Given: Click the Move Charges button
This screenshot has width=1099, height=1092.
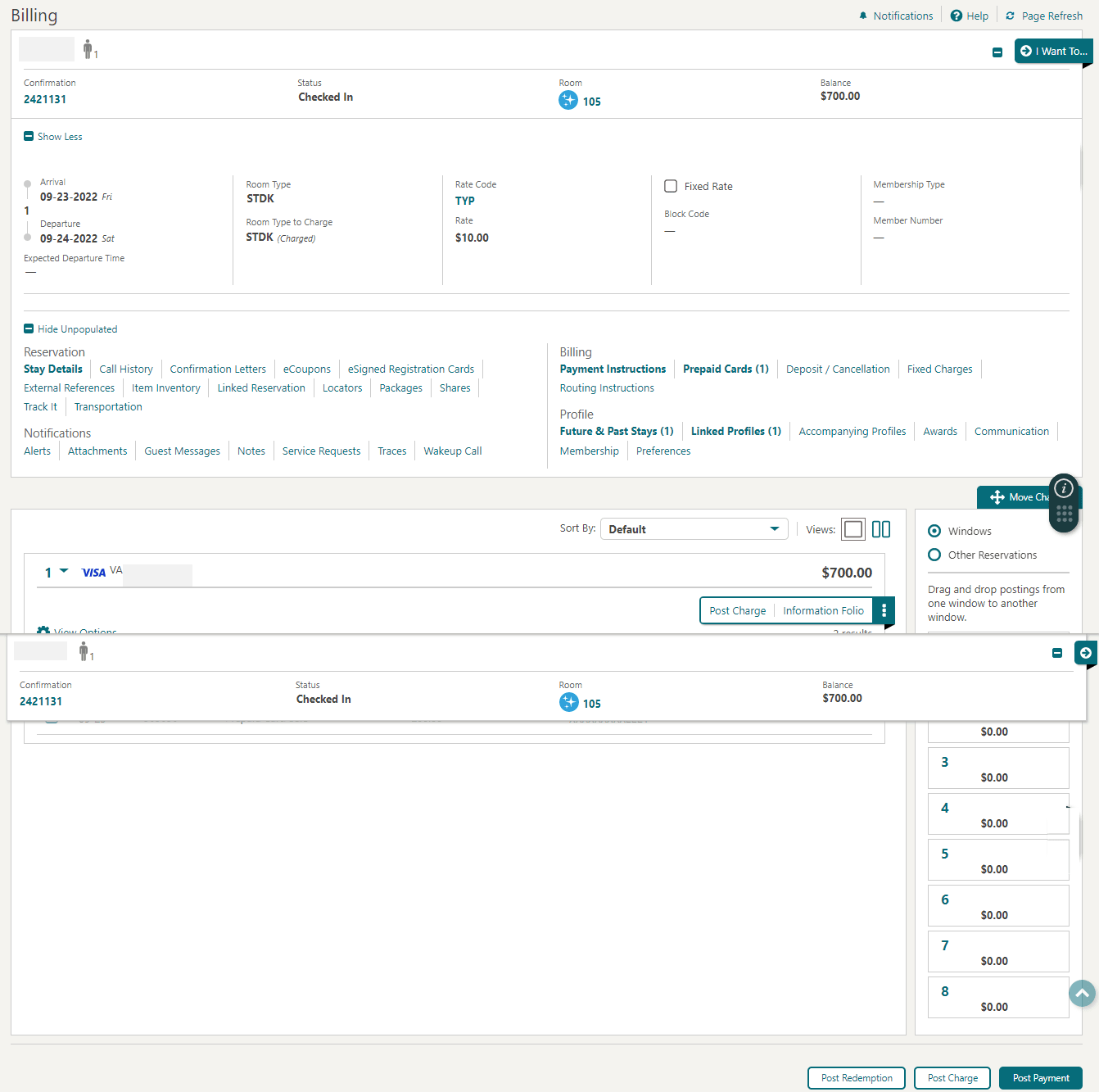Looking at the screenshot, I should tap(1015, 497).
